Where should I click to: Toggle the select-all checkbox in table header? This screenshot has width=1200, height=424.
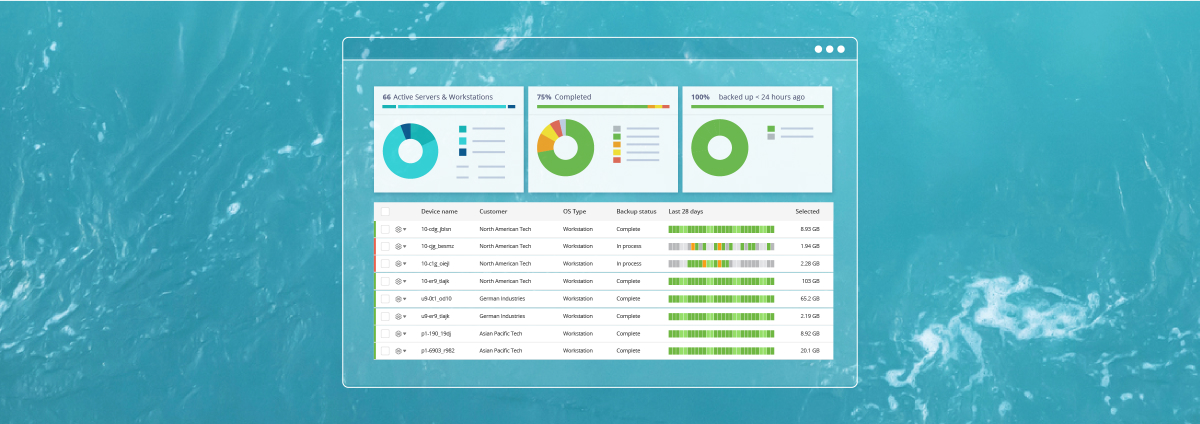(x=385, y=211)
